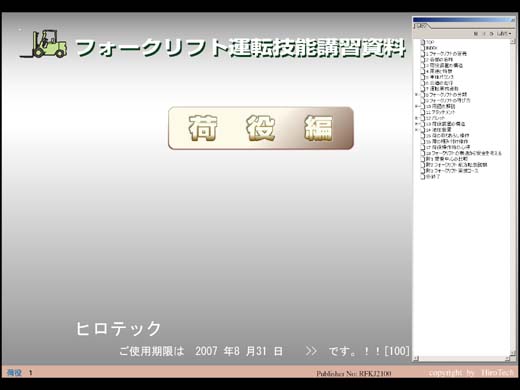Click the >> arrows beside the expiry date
Image resolution: width=520 pixels, height=390 pixels.
311,351
